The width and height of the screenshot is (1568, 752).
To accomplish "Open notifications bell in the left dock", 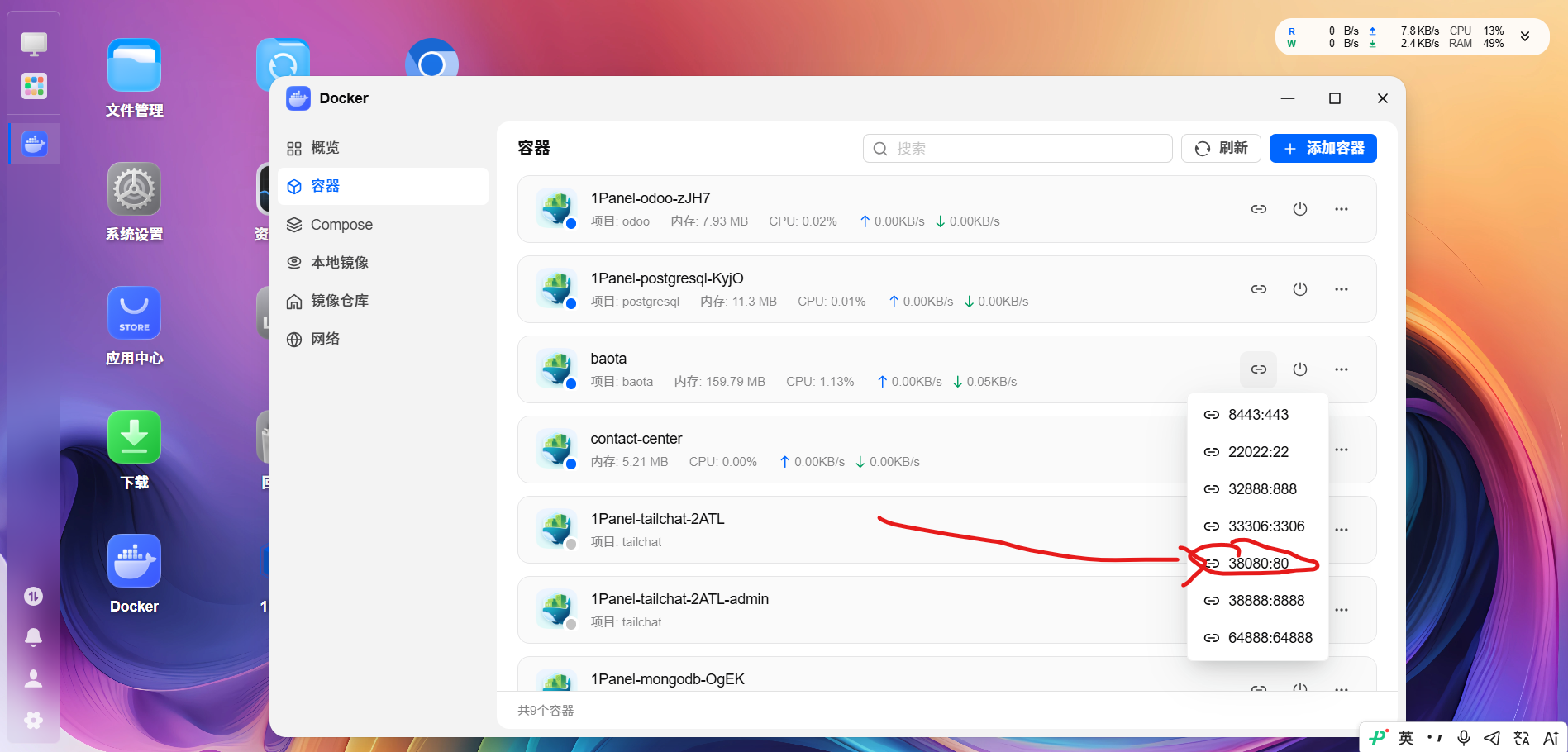I will 34,637.
